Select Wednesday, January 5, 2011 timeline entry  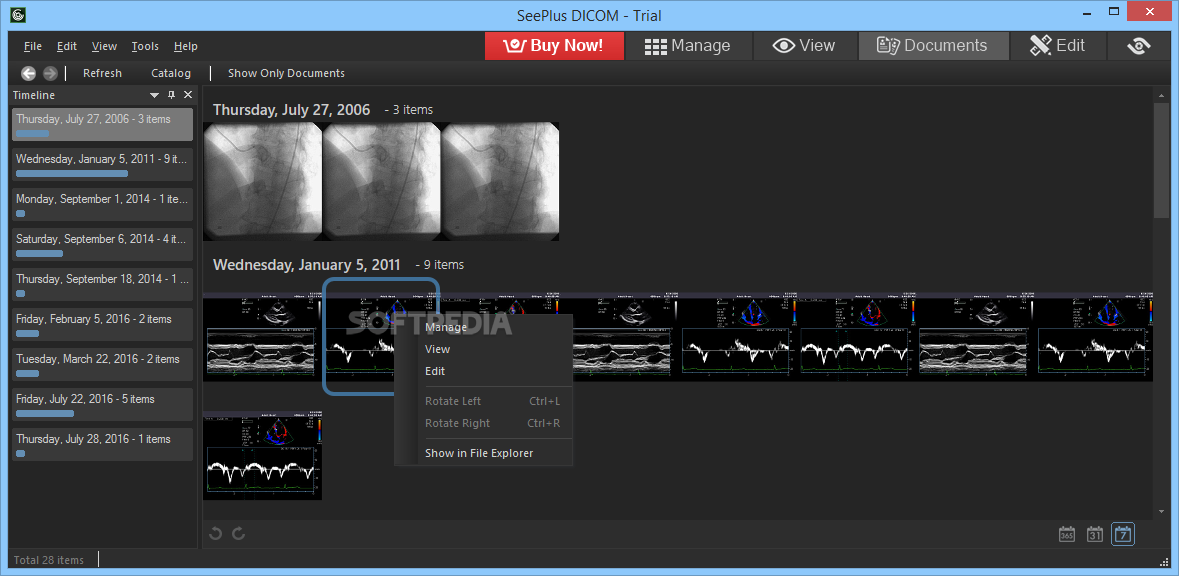pyautogui.click(x=102, y=164)
